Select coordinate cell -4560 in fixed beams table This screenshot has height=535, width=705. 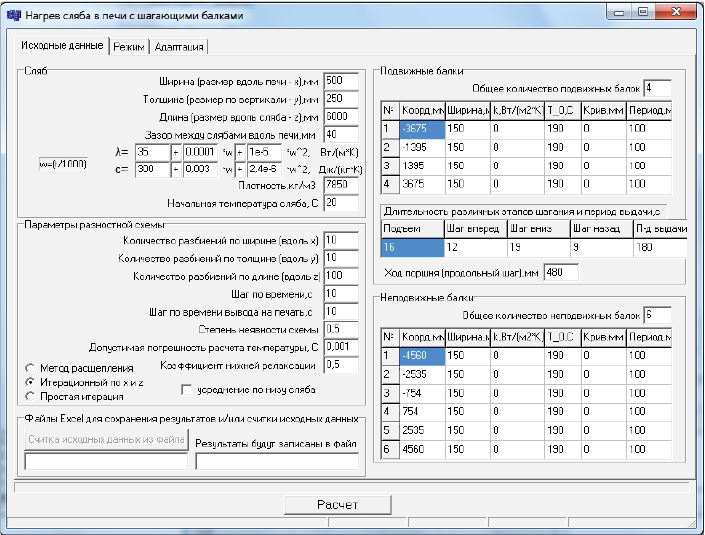(421, 355)
